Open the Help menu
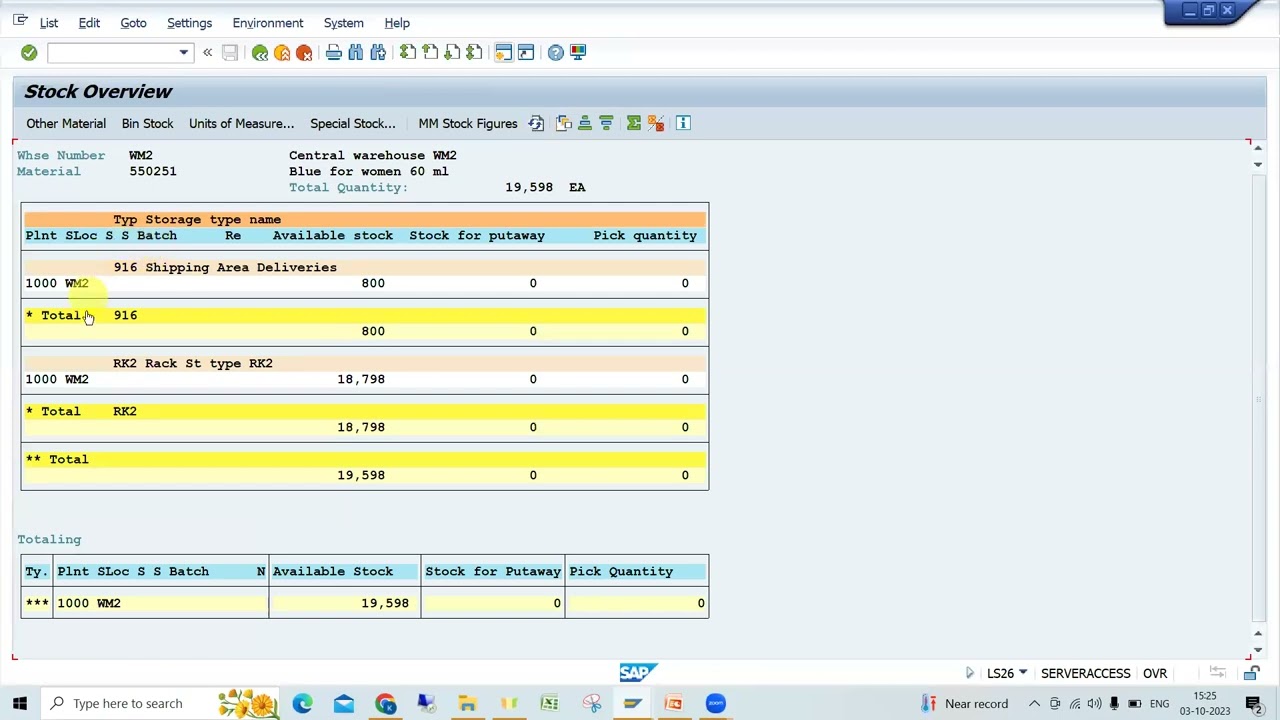The width and height of the screenshot is (1280, 720). click(397, 23)
